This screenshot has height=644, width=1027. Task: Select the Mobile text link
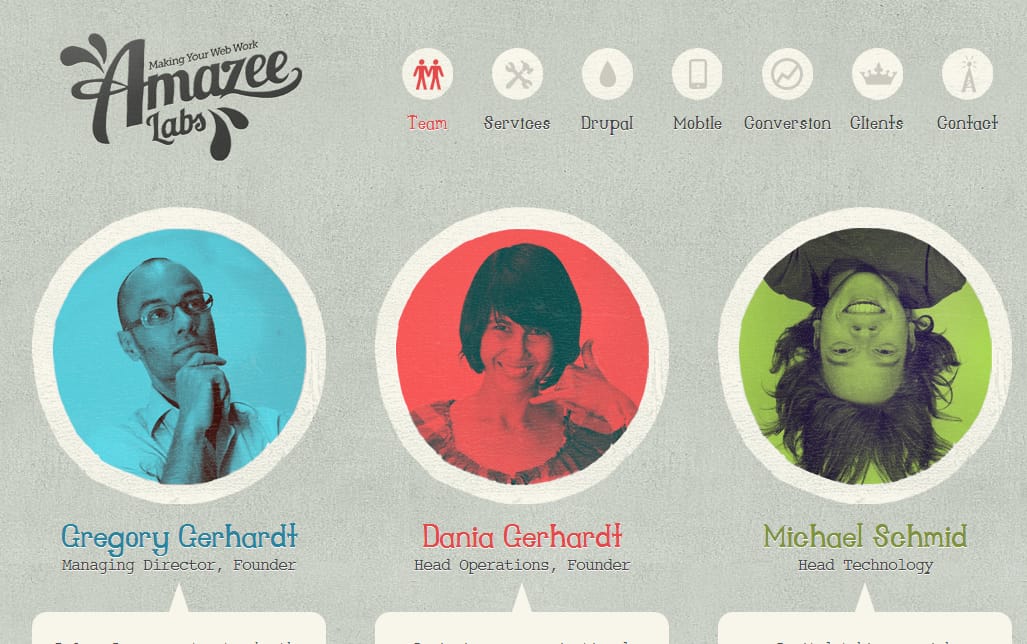698,123
